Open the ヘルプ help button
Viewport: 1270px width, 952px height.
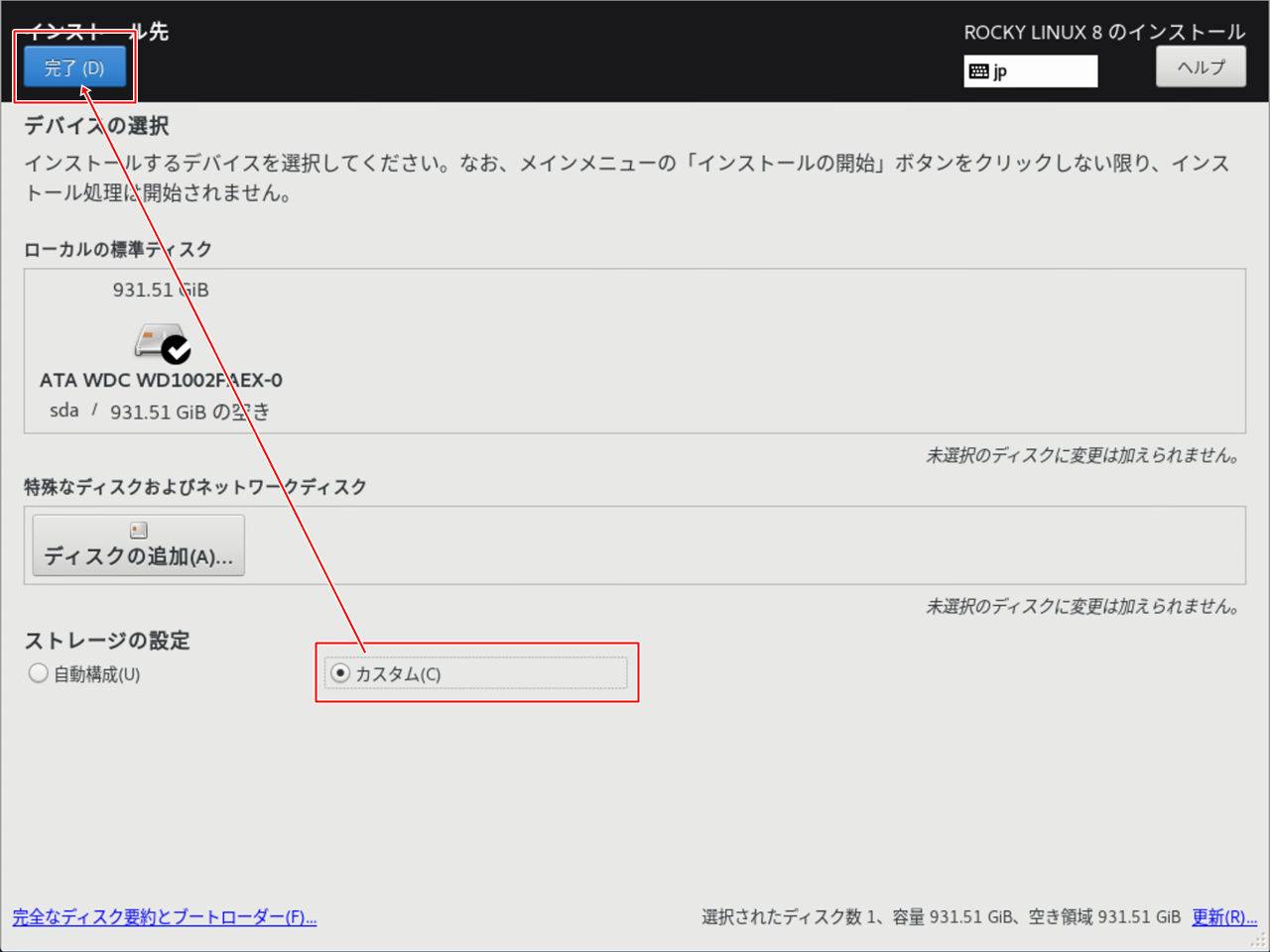(x=1201, y=67)
